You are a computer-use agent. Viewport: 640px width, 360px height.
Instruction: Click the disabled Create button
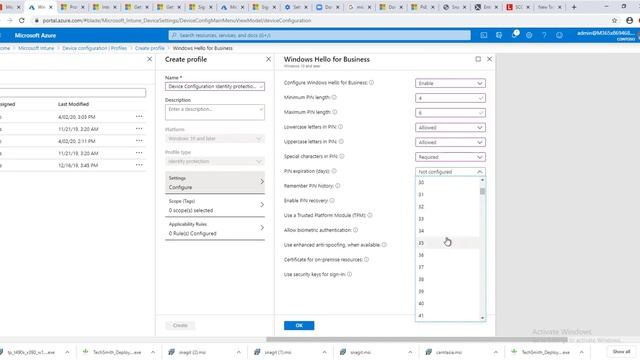pos(180,325)
